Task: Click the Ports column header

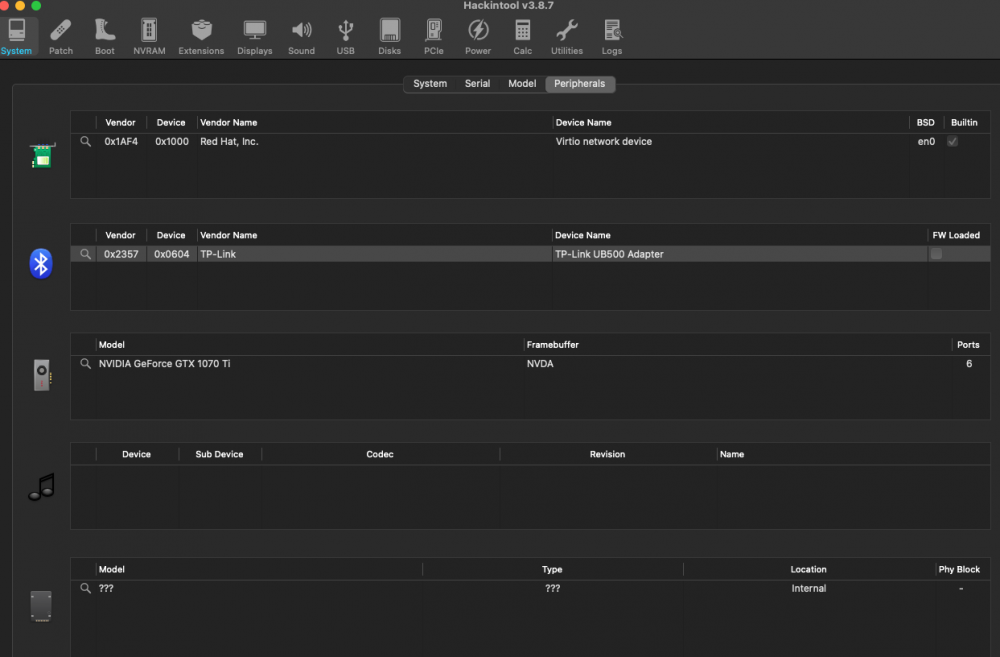Action: tap(968, 344)
